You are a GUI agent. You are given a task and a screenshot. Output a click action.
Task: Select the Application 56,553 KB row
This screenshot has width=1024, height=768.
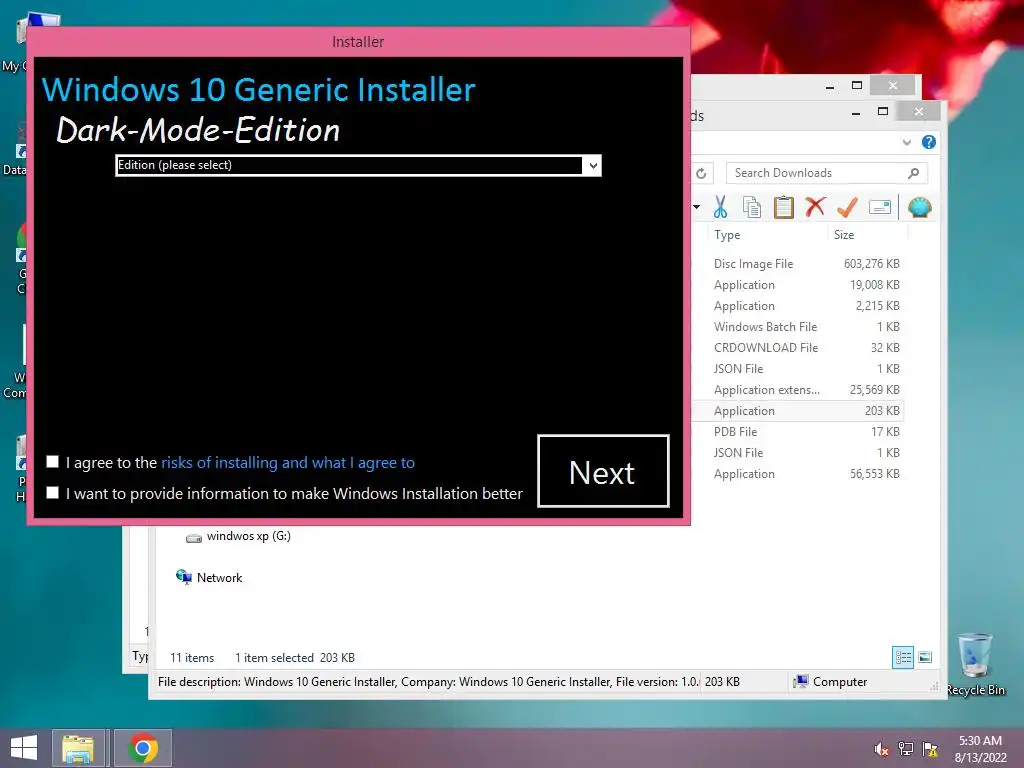[x=798, y=473]
